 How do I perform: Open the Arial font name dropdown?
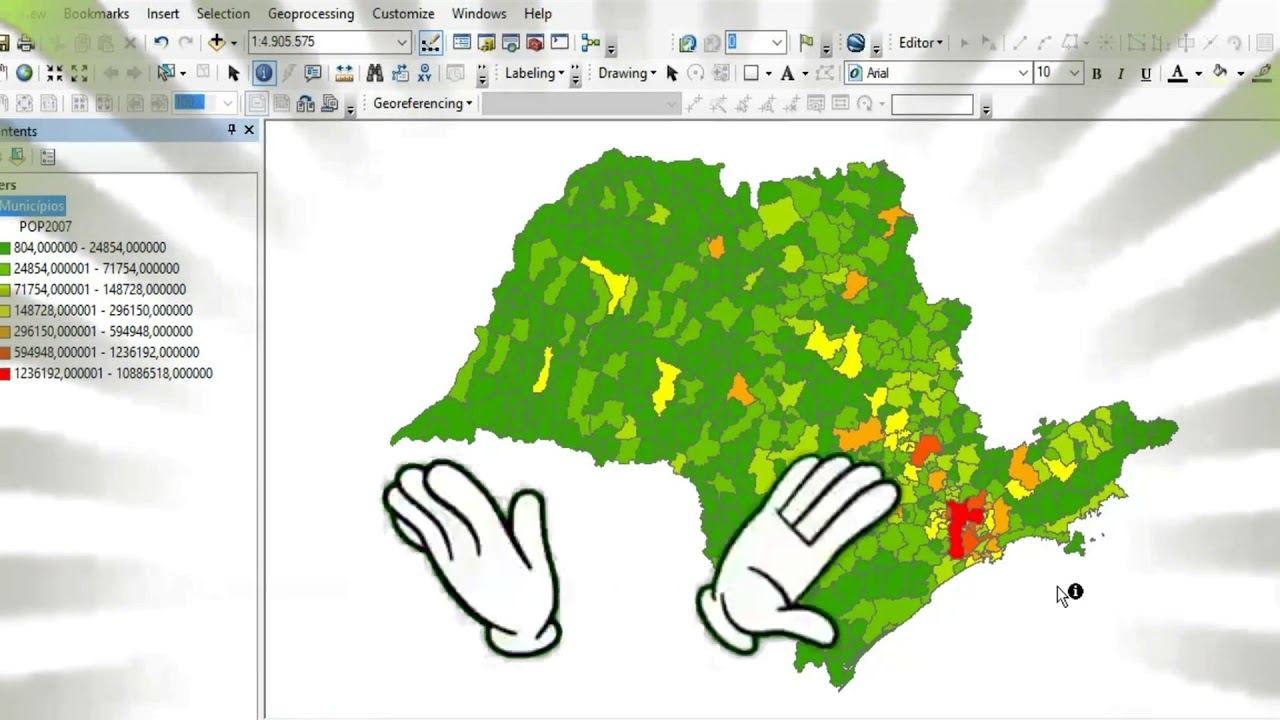point(1023,73)
